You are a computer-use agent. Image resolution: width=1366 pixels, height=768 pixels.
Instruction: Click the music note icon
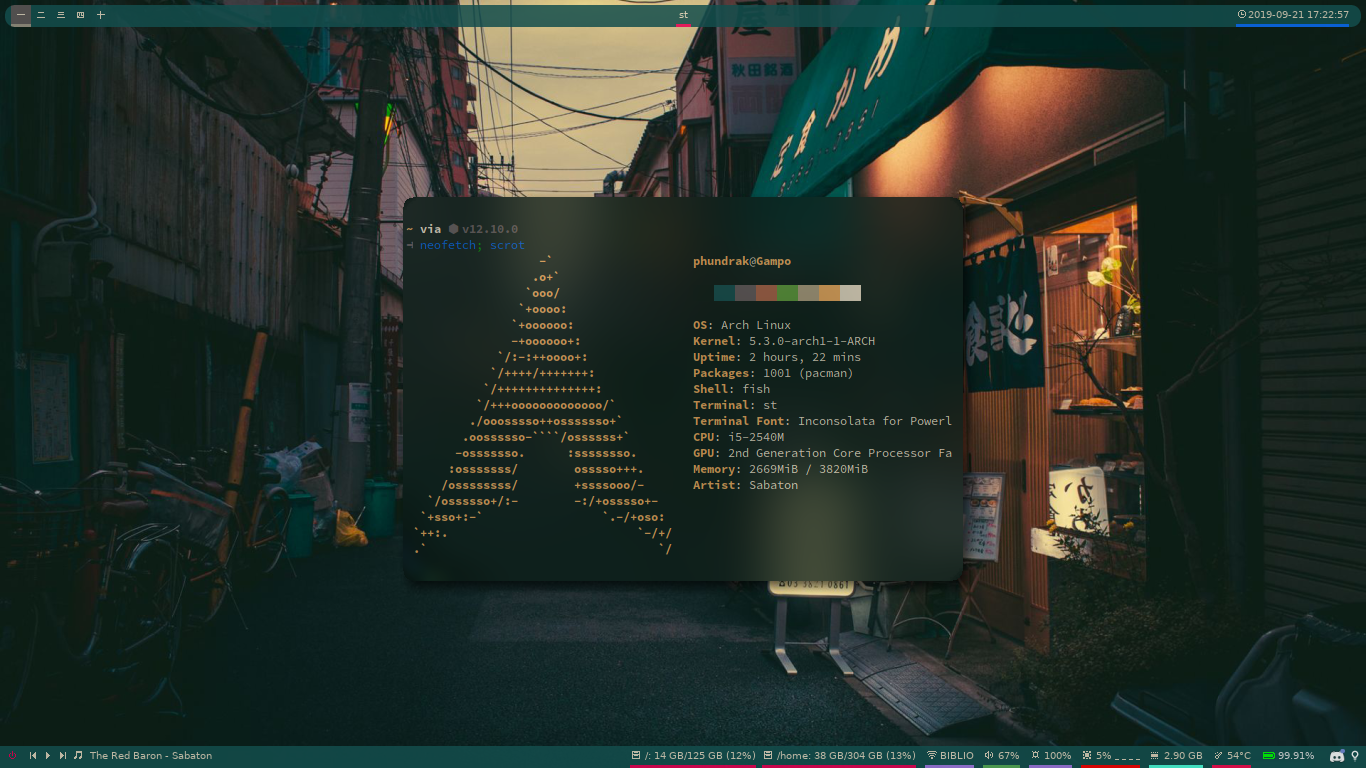[78, 756]
